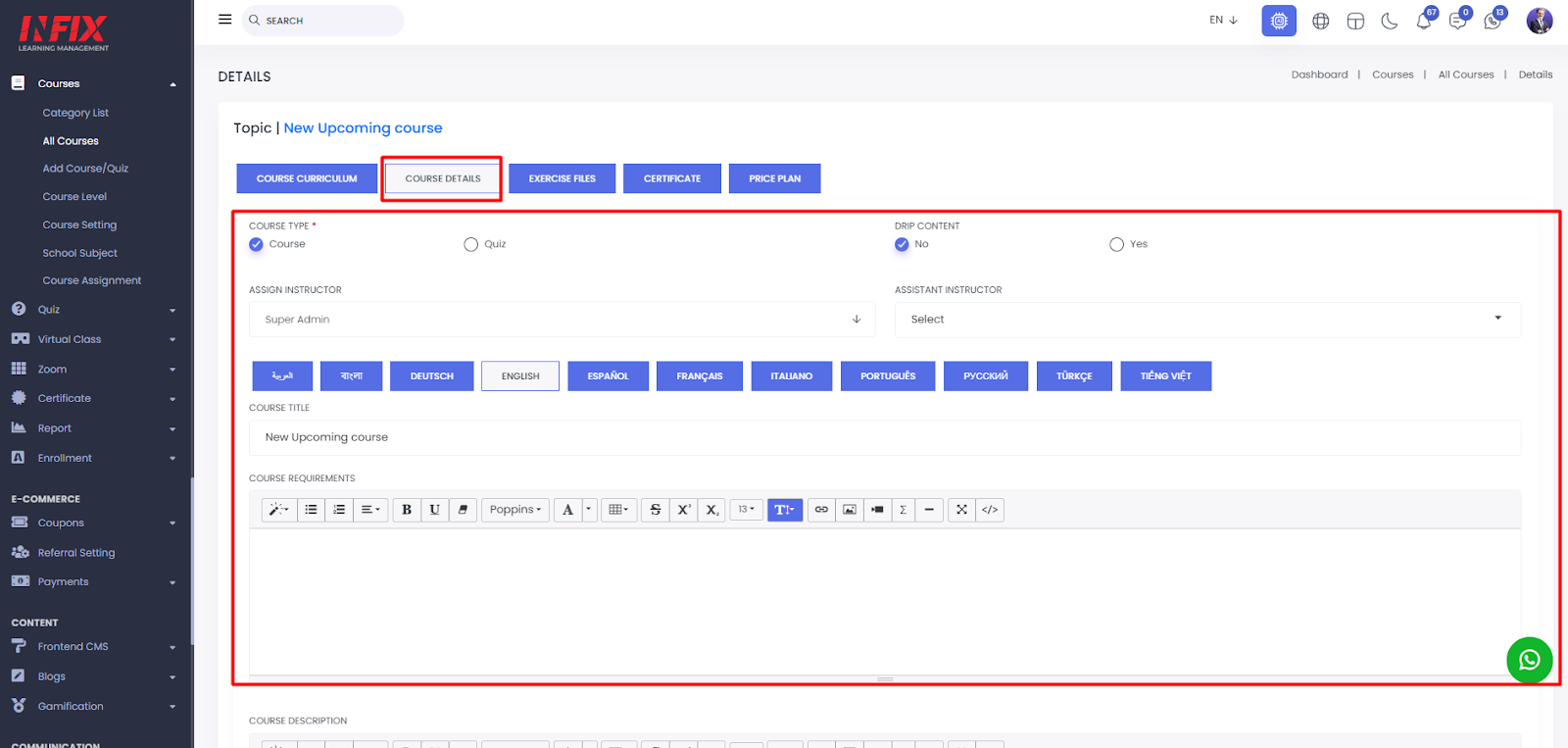Set Drip Content to Yes
Viewport: 1568px width, 748px height.
coord(1117,244)
